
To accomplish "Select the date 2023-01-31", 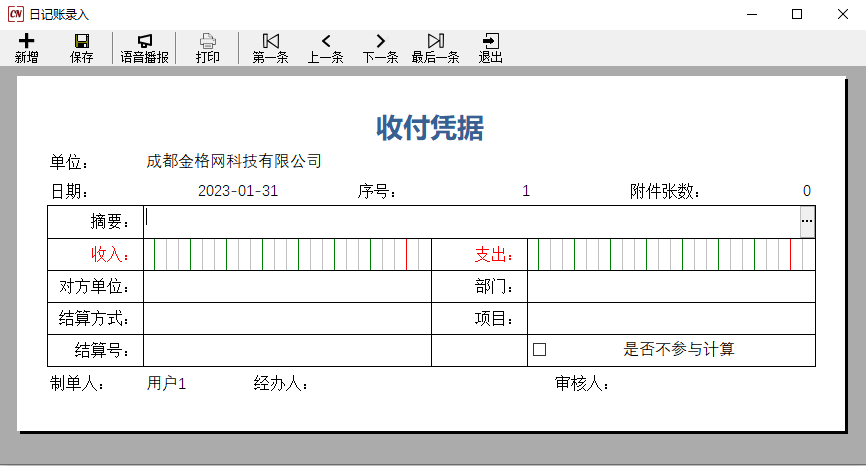I will pos(238,191).
